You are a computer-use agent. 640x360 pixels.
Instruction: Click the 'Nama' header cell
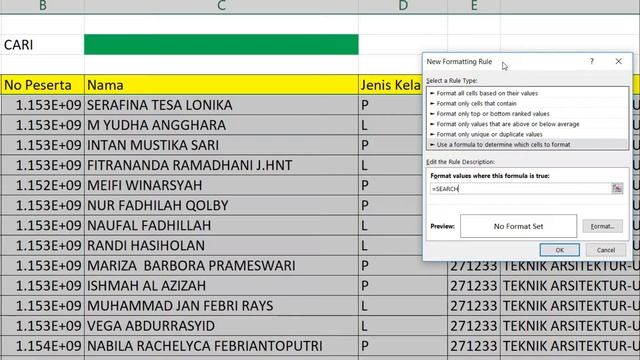[x=221, y=85]
